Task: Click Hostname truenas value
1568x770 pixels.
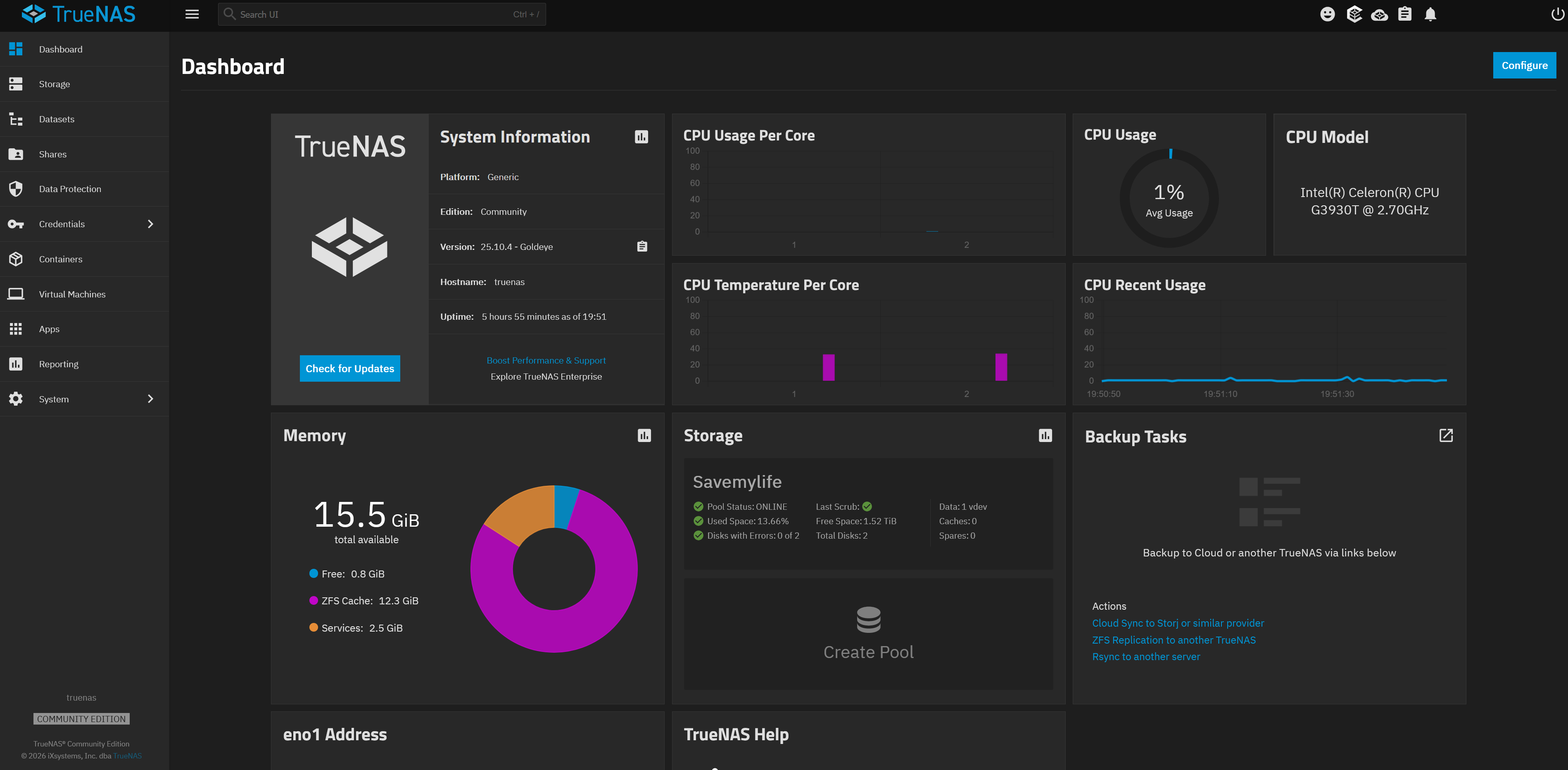Action: tap(509, 282)
